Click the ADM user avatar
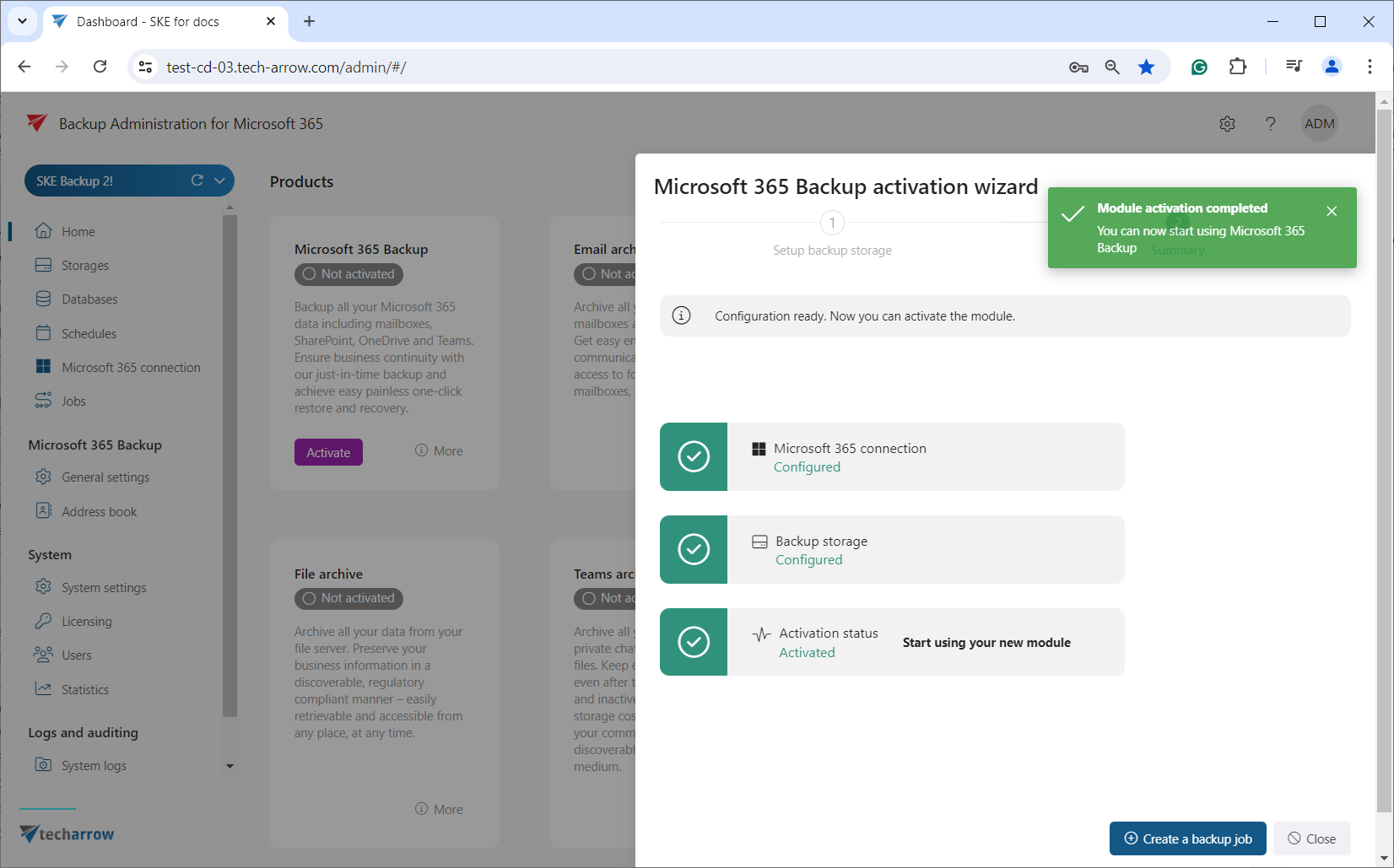Image resolution: width=1394 pixels, height=868 pixels. [1319, 124]
